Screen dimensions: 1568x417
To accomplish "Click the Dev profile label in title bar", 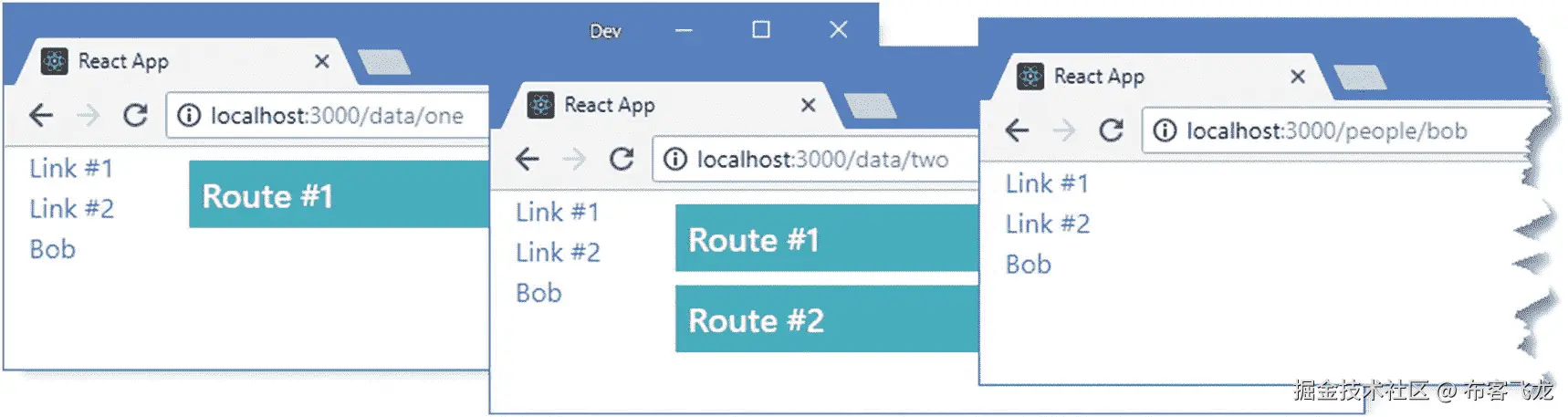I will pos(605,31).
